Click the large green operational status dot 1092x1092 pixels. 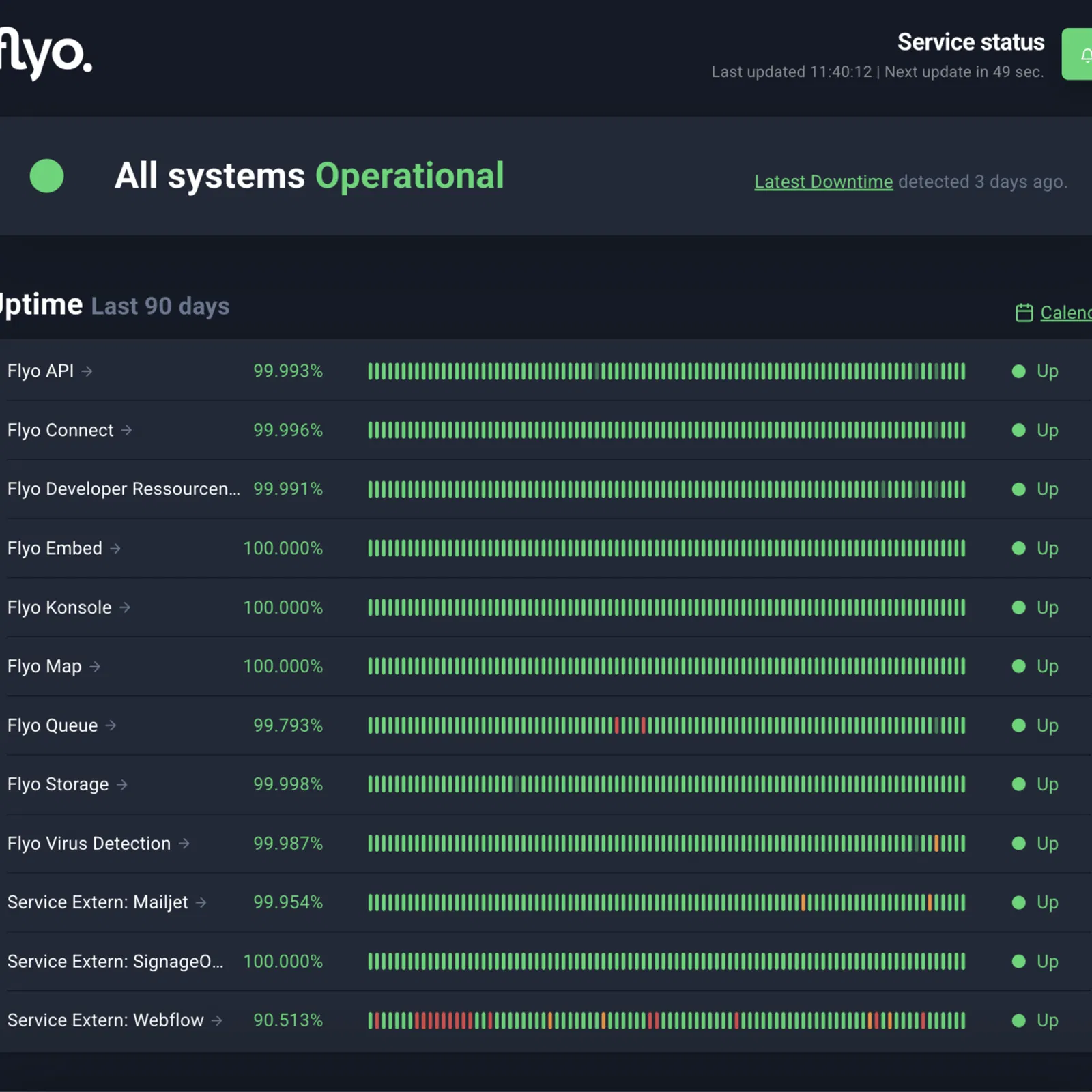pyautogui.click(x=46, y=176)
